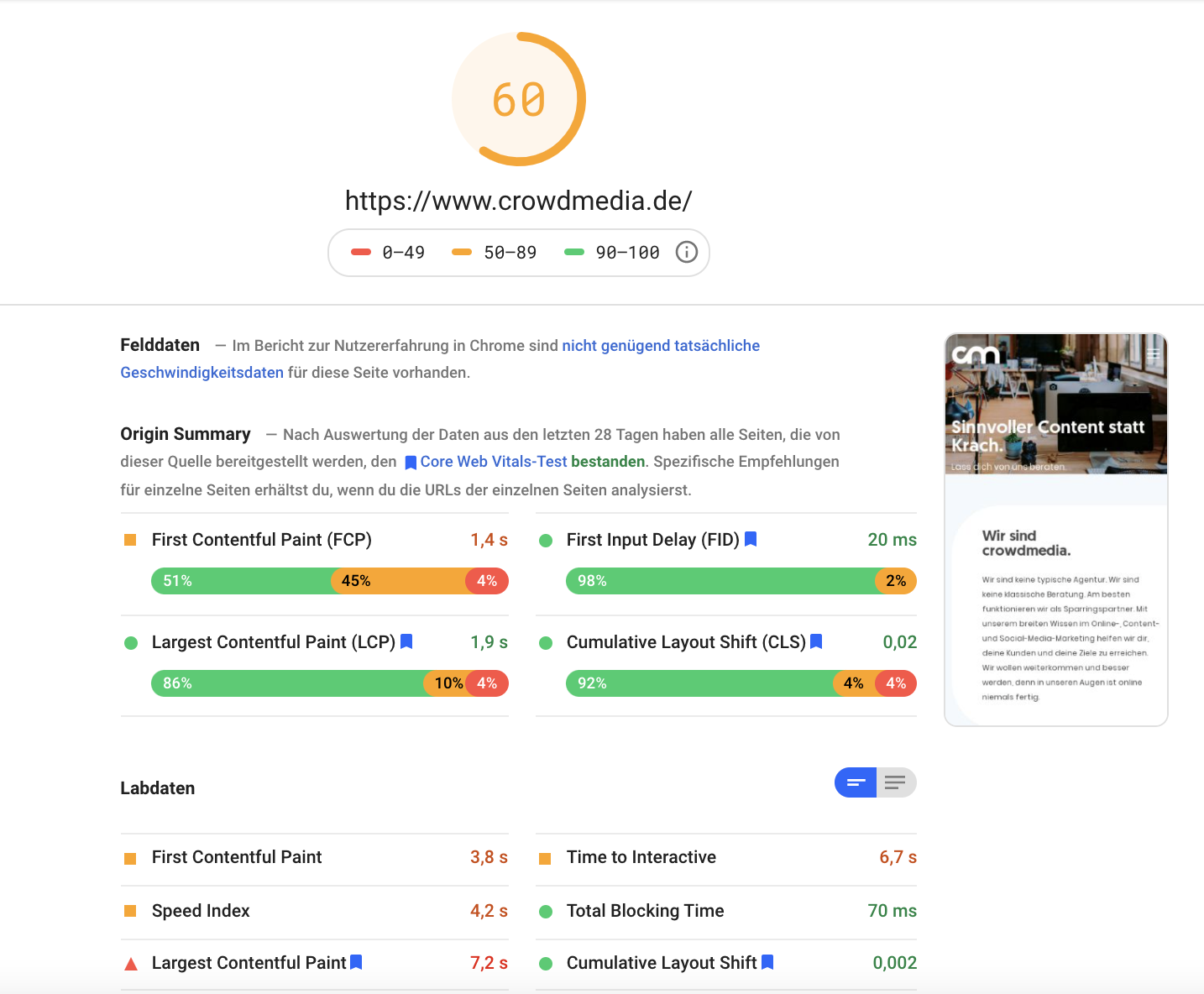Viewport: 1204px width, 994px height.
Task: Click the FCP distribution bar 51% segment
Action: 241,581
